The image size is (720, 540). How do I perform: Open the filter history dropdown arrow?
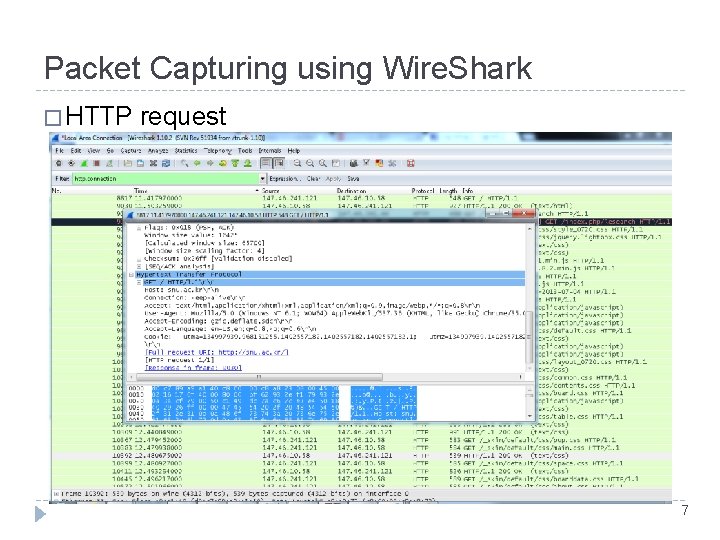[263, 179]
